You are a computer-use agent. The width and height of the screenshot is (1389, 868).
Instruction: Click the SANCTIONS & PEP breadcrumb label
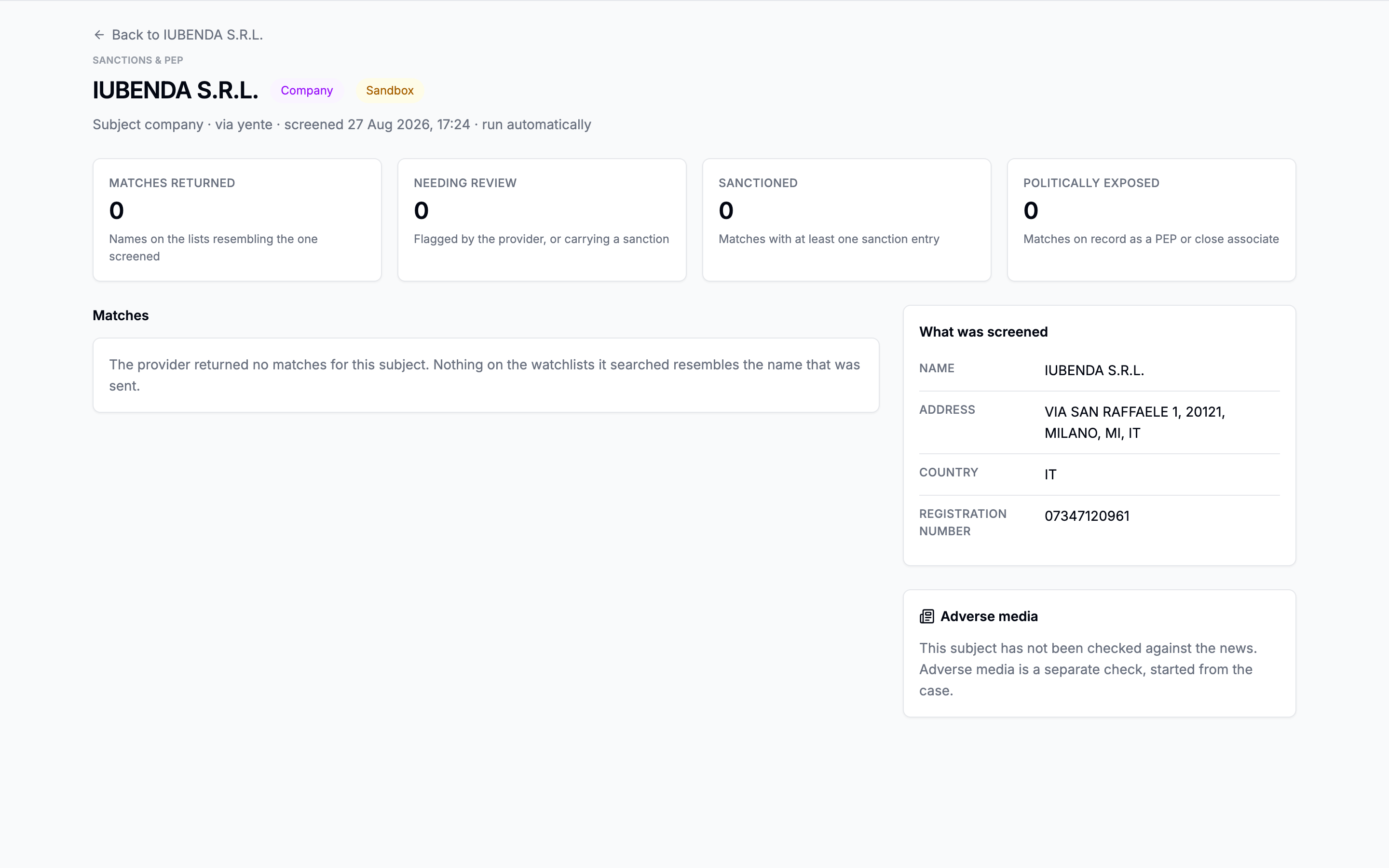(138, 60)
